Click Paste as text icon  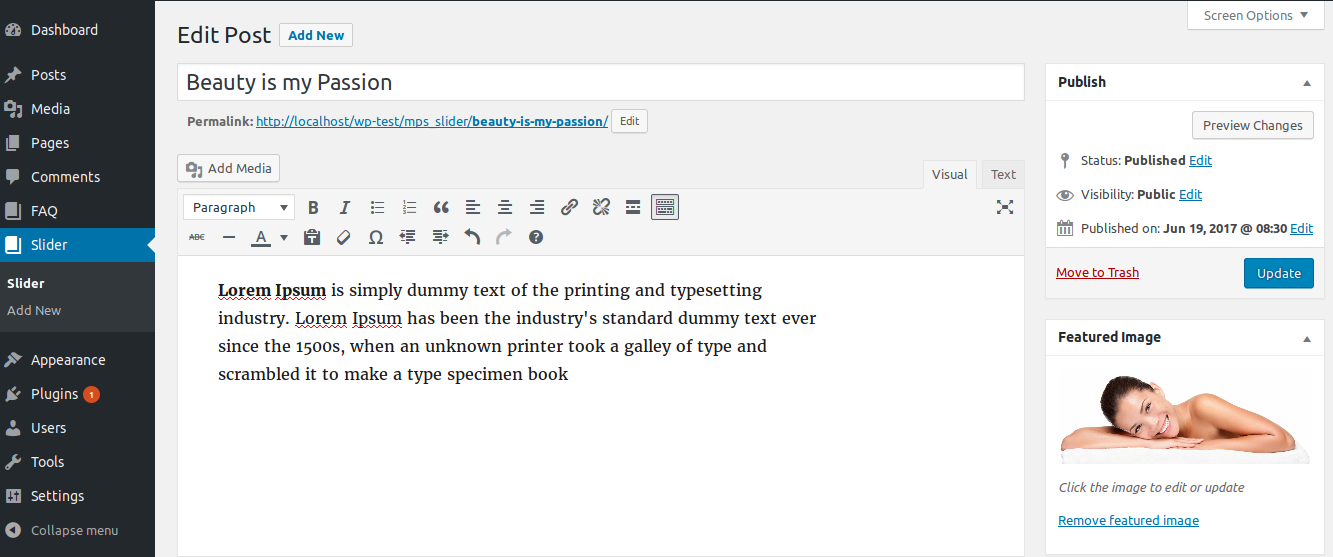coord(312,237)
